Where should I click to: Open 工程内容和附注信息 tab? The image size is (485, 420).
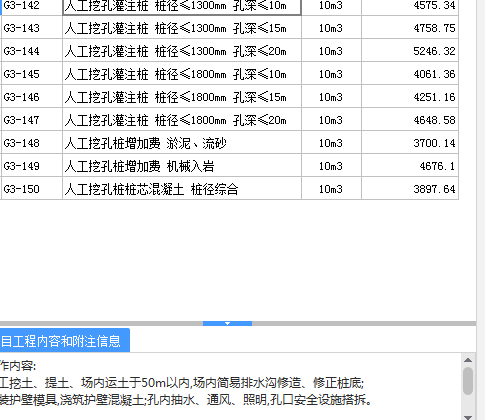64,340
